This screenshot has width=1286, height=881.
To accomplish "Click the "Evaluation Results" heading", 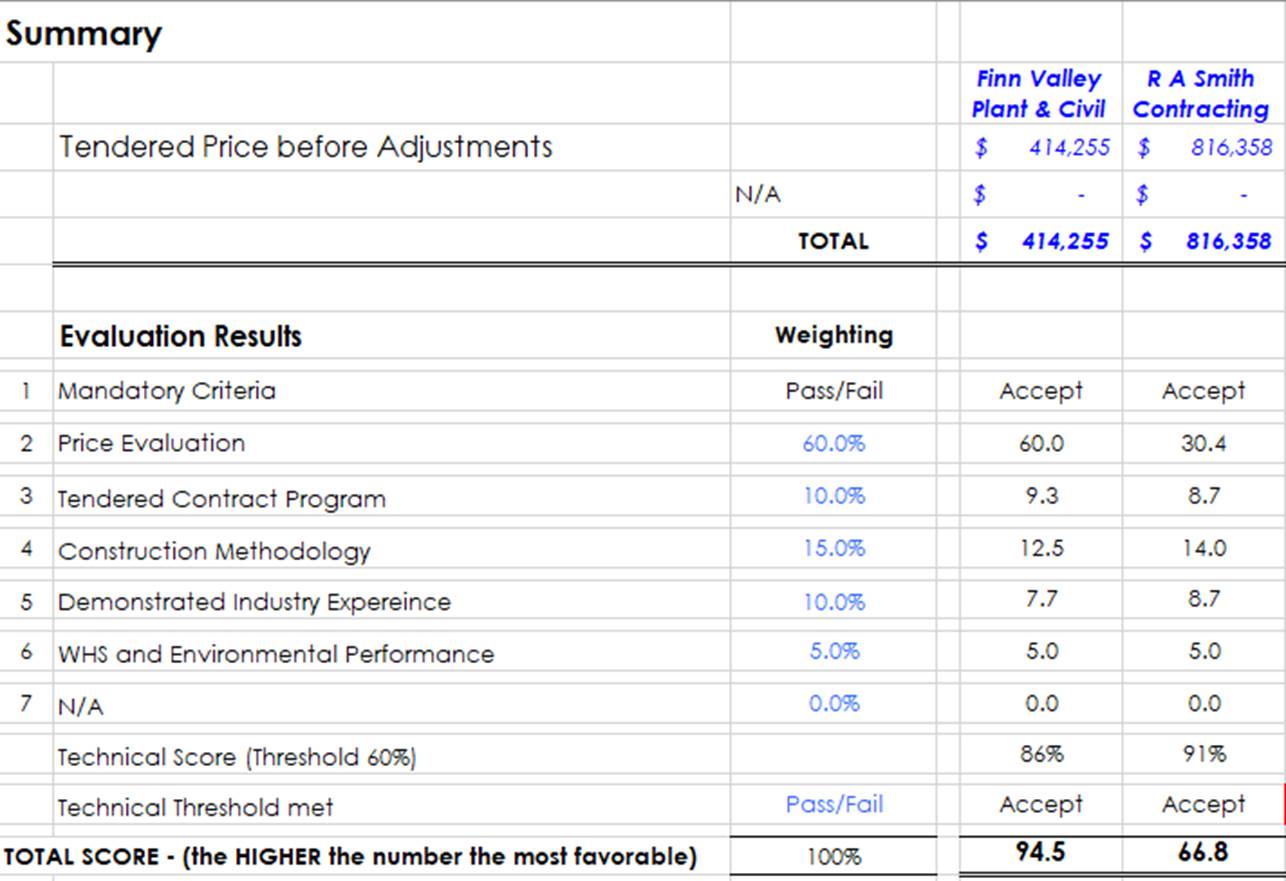I will pos(180,336).
